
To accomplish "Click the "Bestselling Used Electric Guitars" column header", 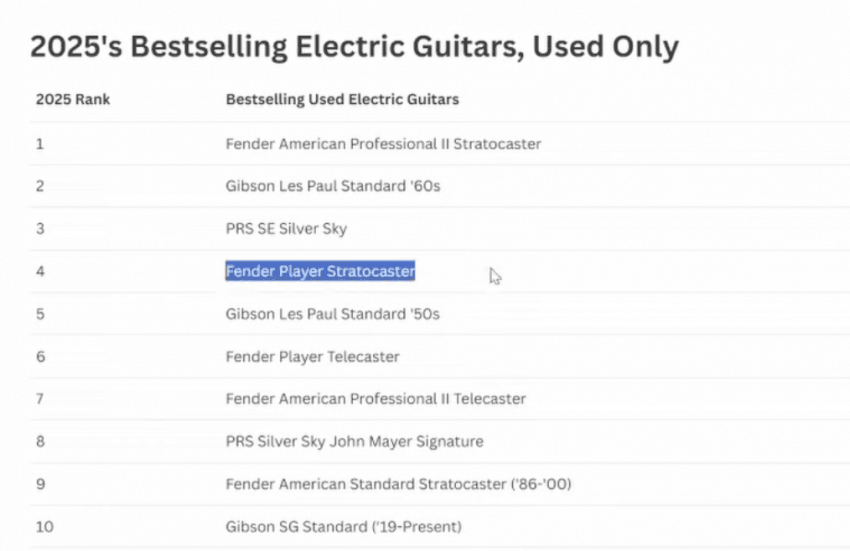I will coord(342,100).
